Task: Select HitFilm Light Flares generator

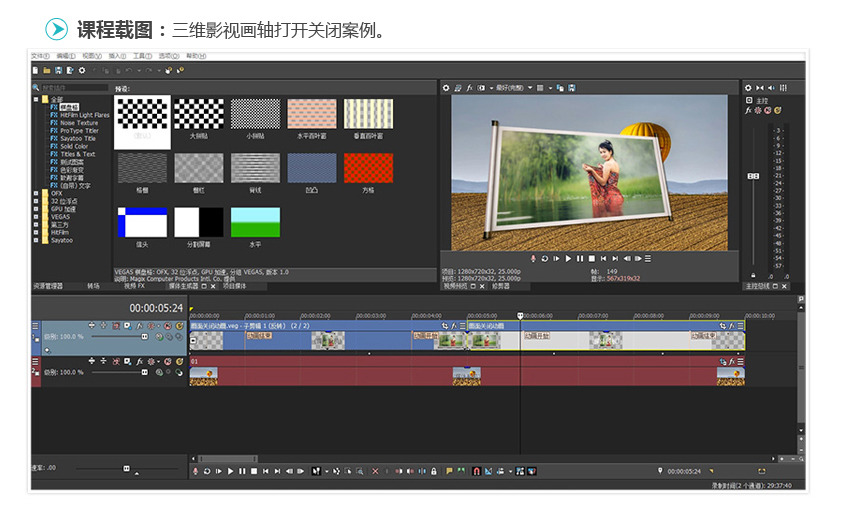Action: click(x=85, y=115)
